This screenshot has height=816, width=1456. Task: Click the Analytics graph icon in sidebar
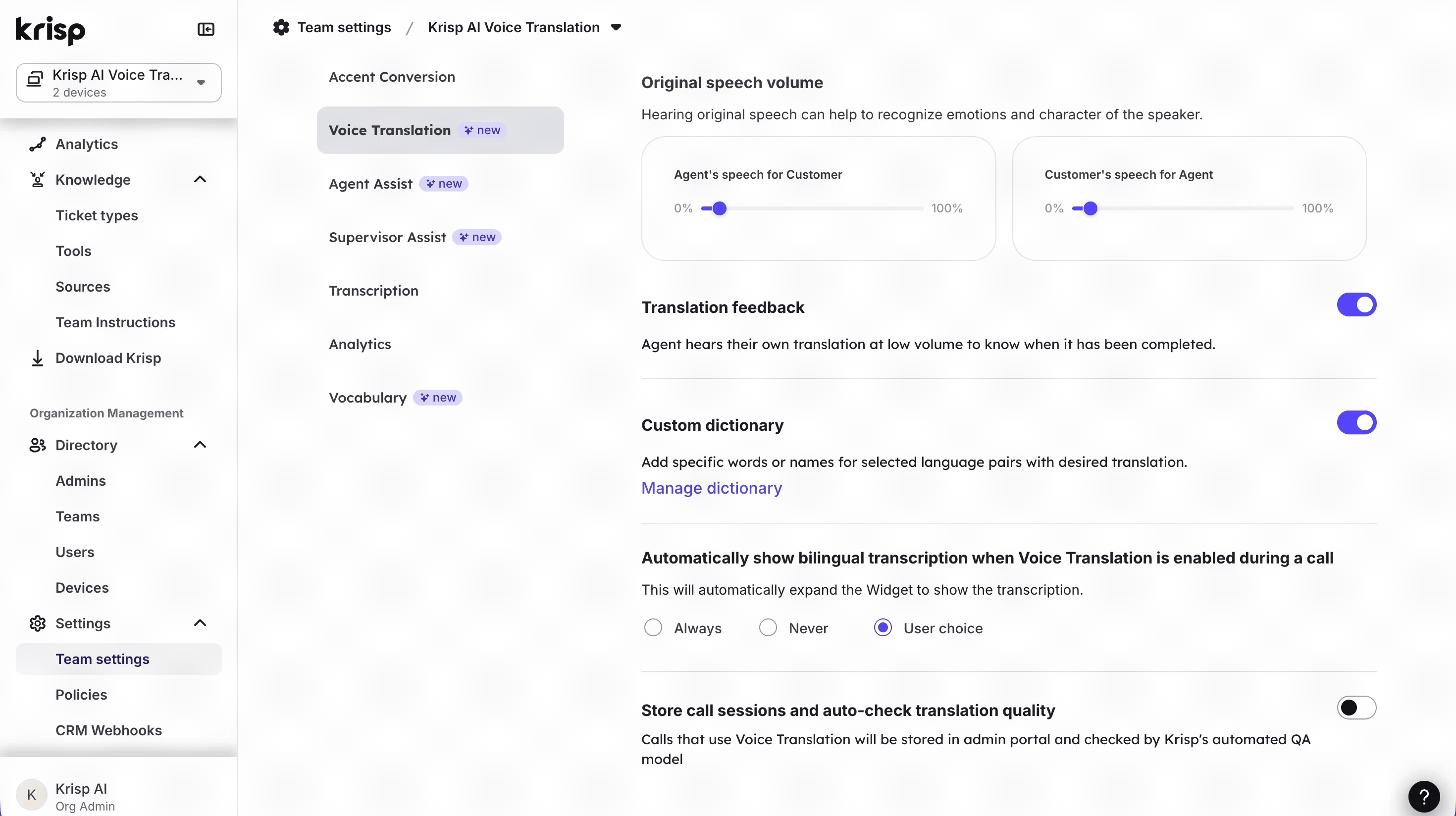tap(37, 144)
